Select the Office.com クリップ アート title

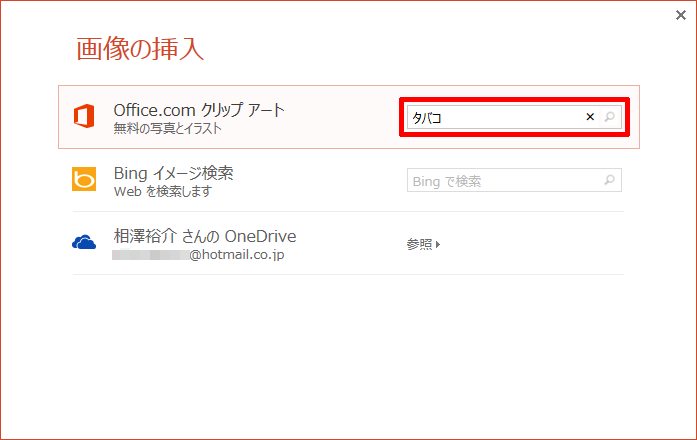pyautogui.click(x=199, y=110)
